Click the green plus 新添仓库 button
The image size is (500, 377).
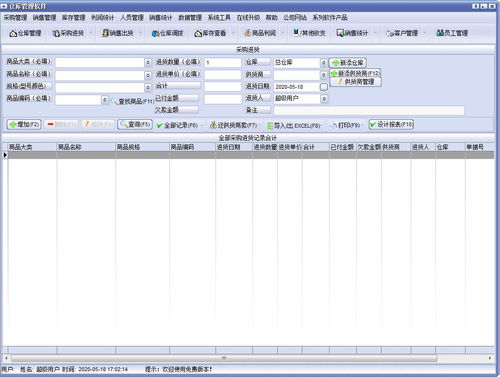coord(348,63)
